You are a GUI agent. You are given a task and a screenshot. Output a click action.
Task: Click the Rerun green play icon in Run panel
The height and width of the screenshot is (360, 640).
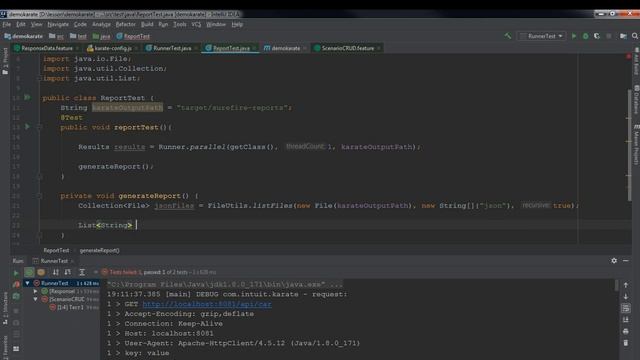tap(16, 273)
